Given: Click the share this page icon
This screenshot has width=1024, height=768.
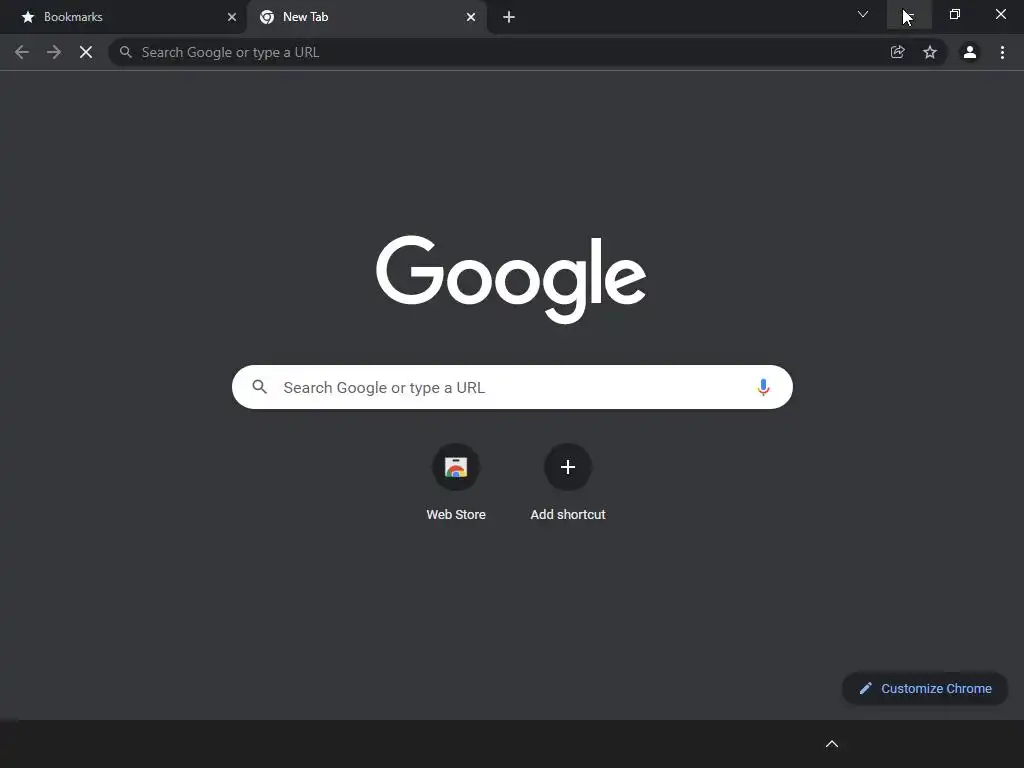Looking at the screenshot, I should click(x=898, y=52).
